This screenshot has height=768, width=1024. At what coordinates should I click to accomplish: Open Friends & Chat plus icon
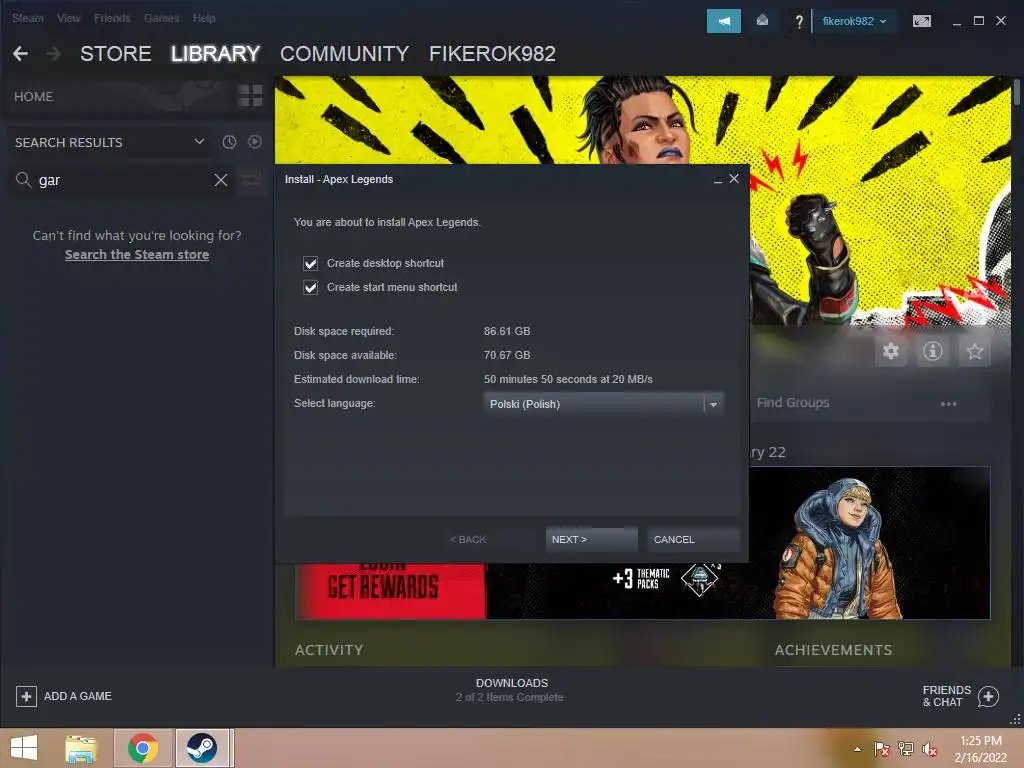tap(988, 696)
